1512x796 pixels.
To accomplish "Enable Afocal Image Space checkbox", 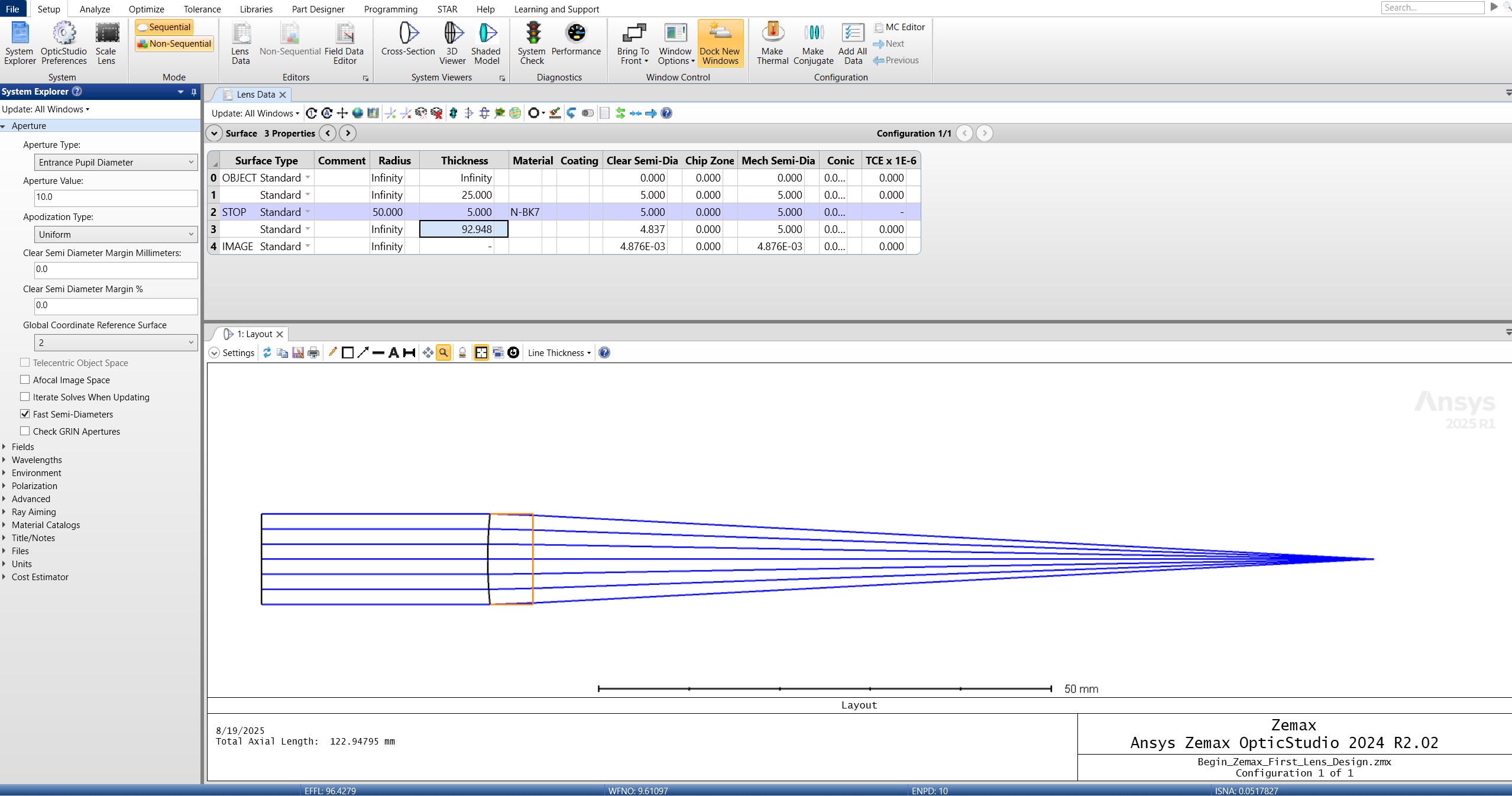I will click(x=25, y=380).
